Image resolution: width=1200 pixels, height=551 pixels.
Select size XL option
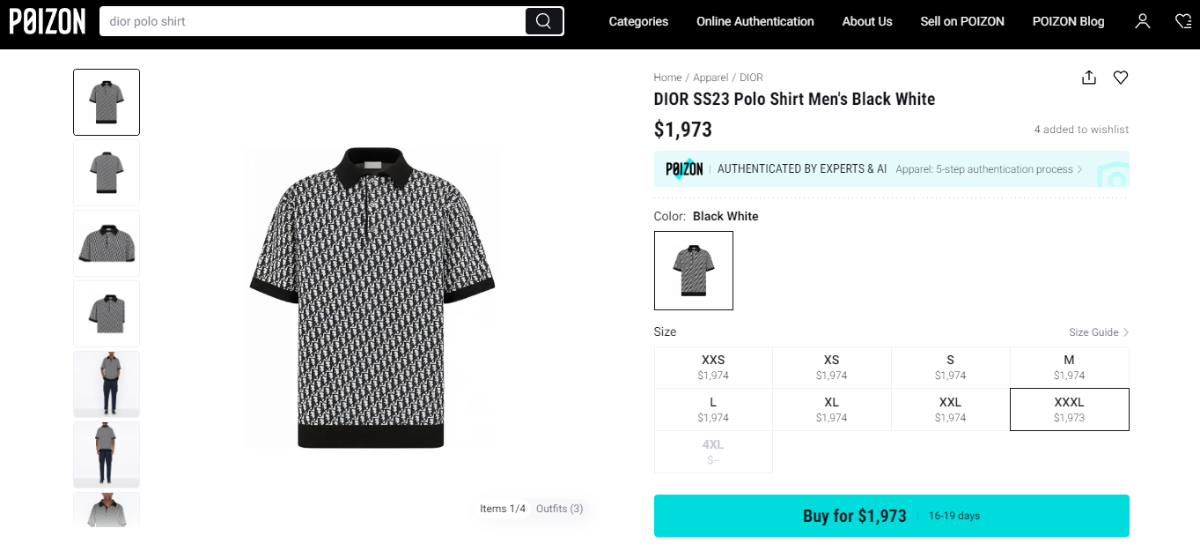coord(831,409)
